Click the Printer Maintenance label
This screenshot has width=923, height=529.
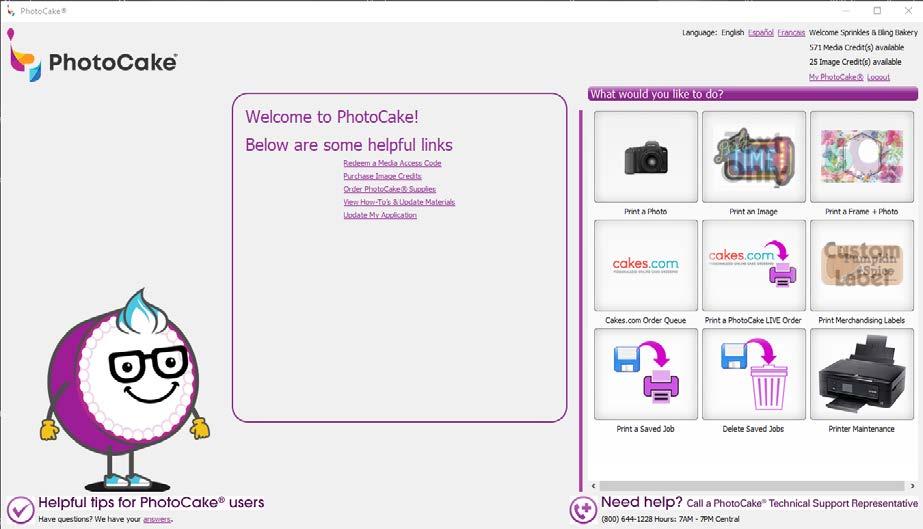point(862,429)
